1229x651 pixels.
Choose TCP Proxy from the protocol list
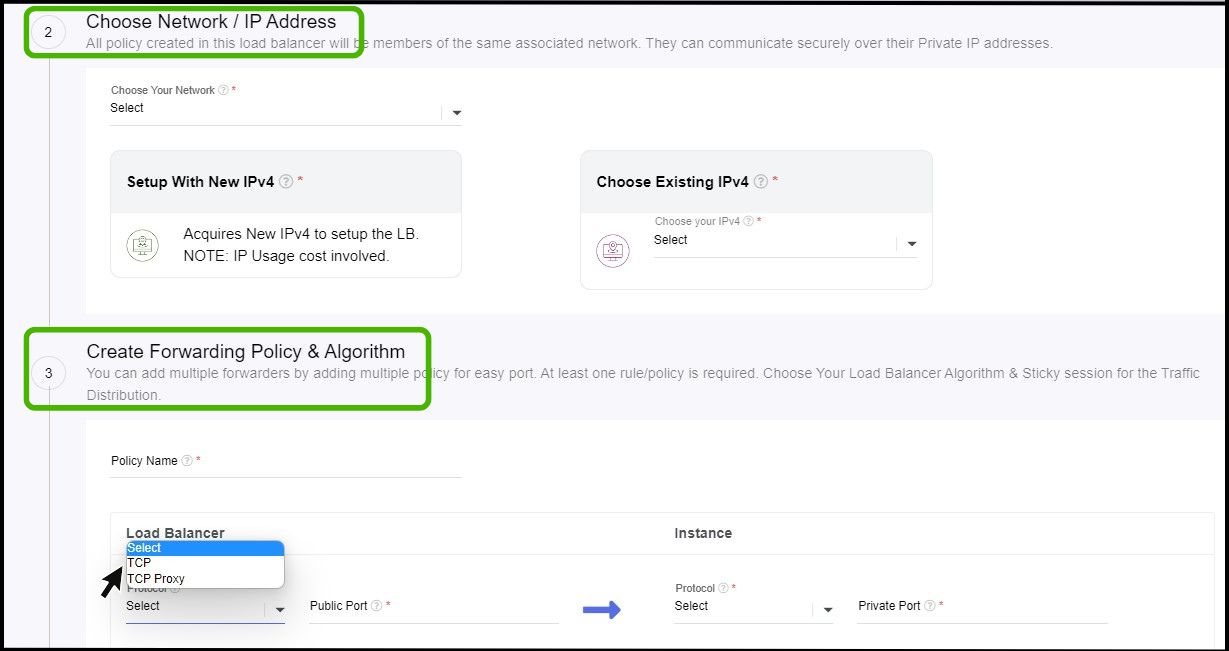point(205,579)
